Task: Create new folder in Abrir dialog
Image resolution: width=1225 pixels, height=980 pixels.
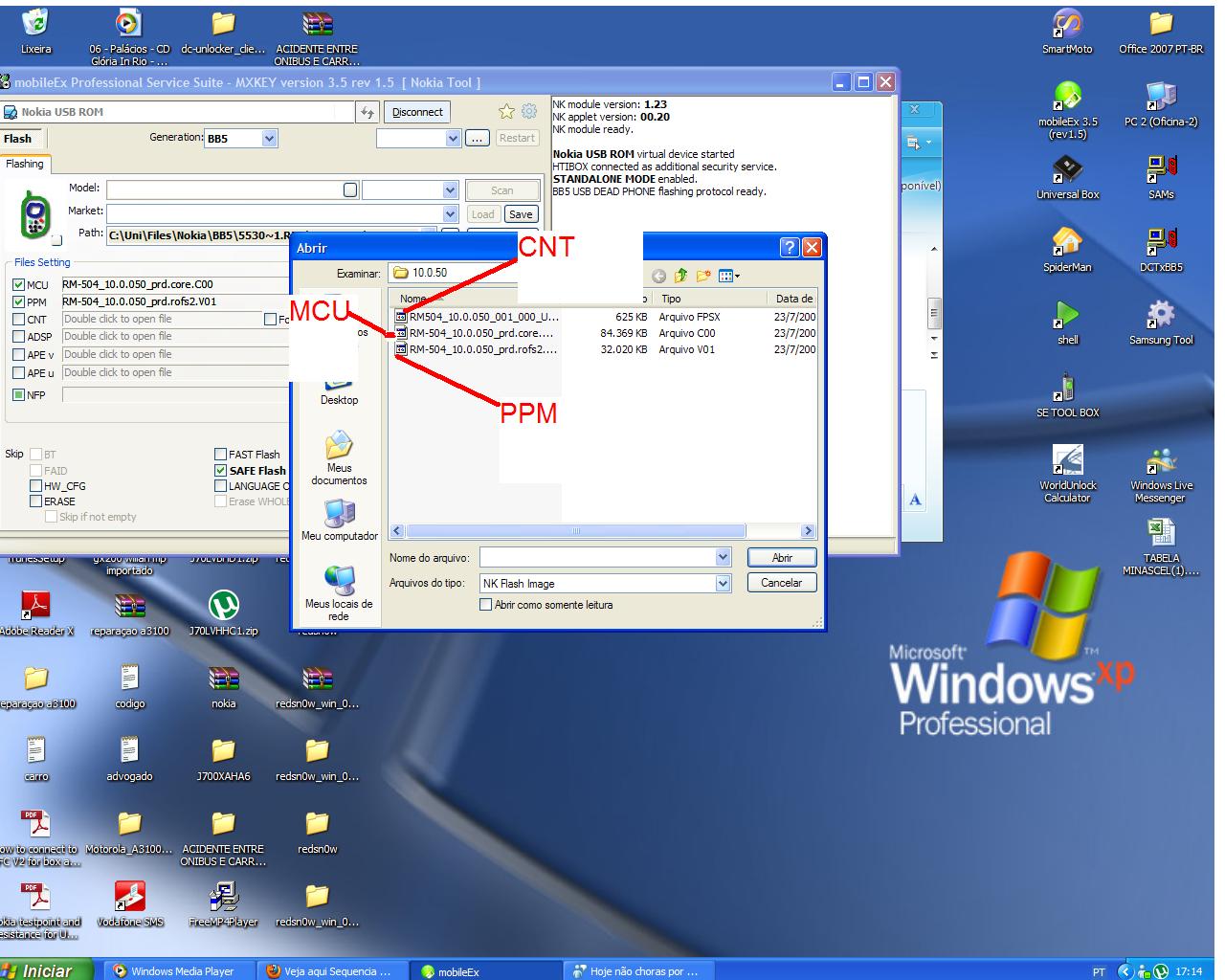Action: [x=702, y=276]
